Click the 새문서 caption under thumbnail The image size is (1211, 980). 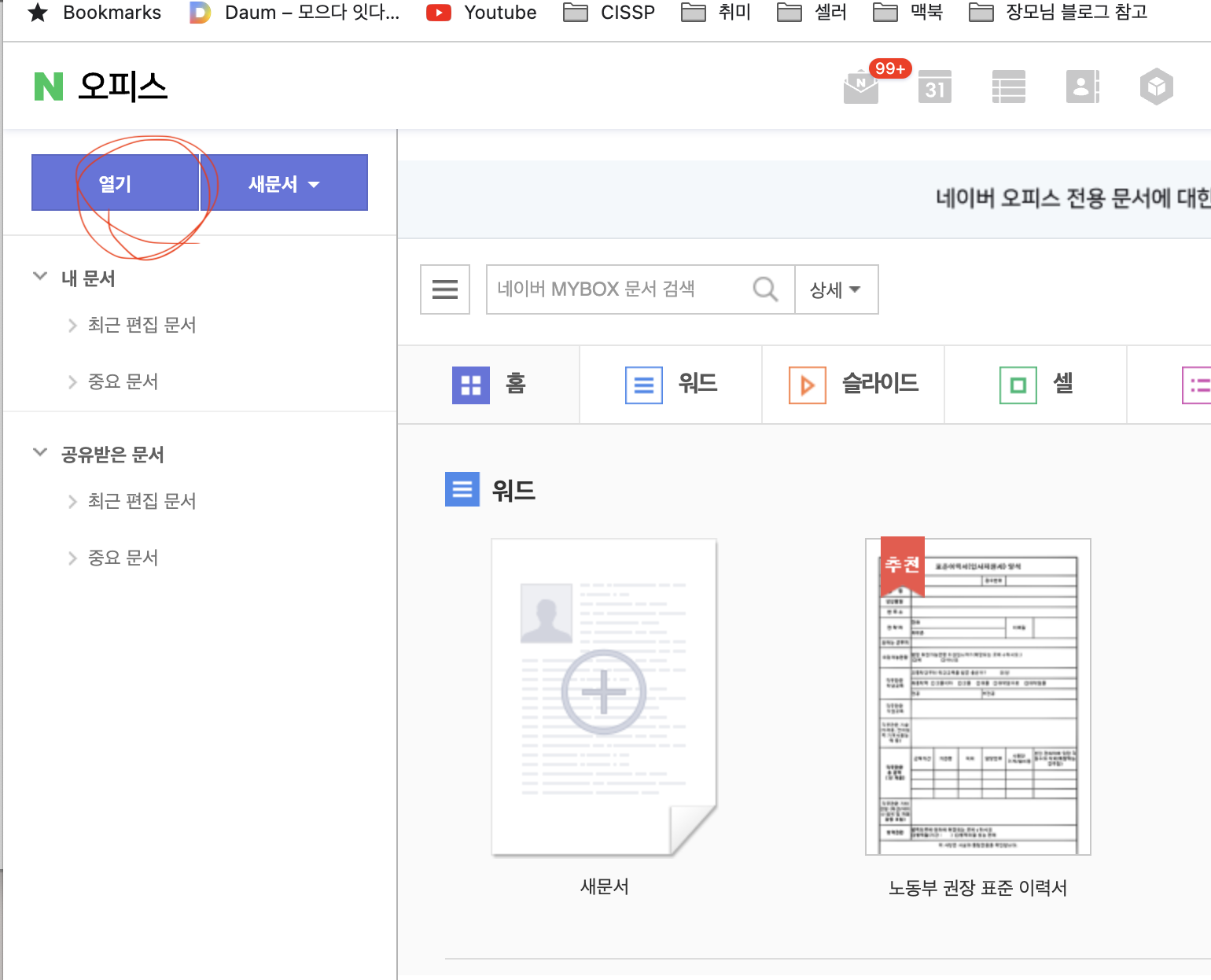604,886
